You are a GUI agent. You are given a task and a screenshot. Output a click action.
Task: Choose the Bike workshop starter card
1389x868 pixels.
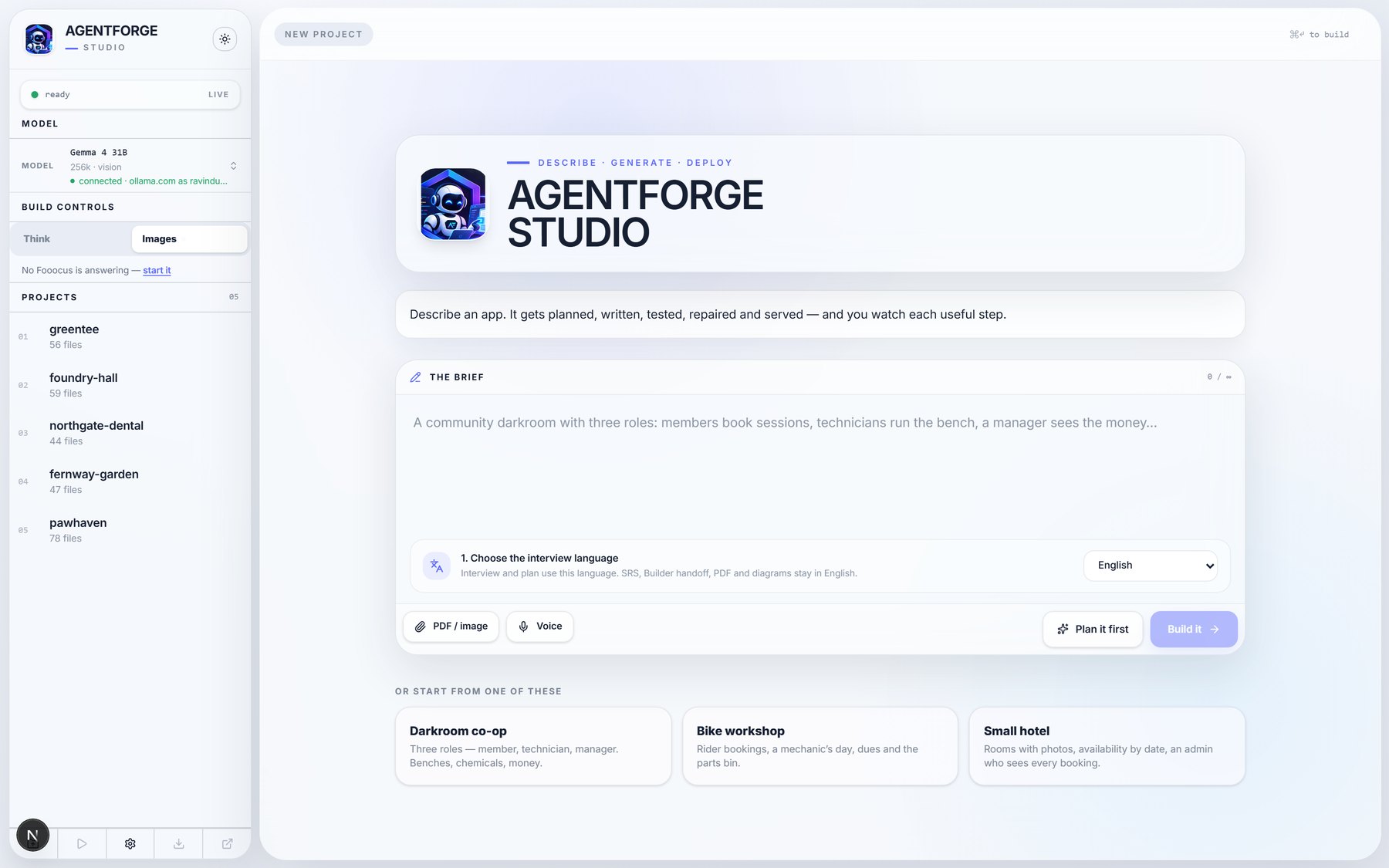click(x=820, y=746)
